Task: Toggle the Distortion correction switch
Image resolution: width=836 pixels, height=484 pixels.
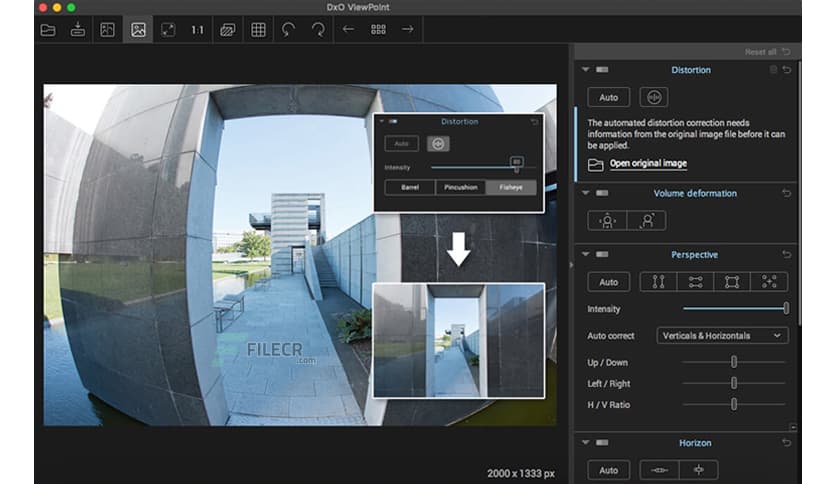Action: pos(602,70)
